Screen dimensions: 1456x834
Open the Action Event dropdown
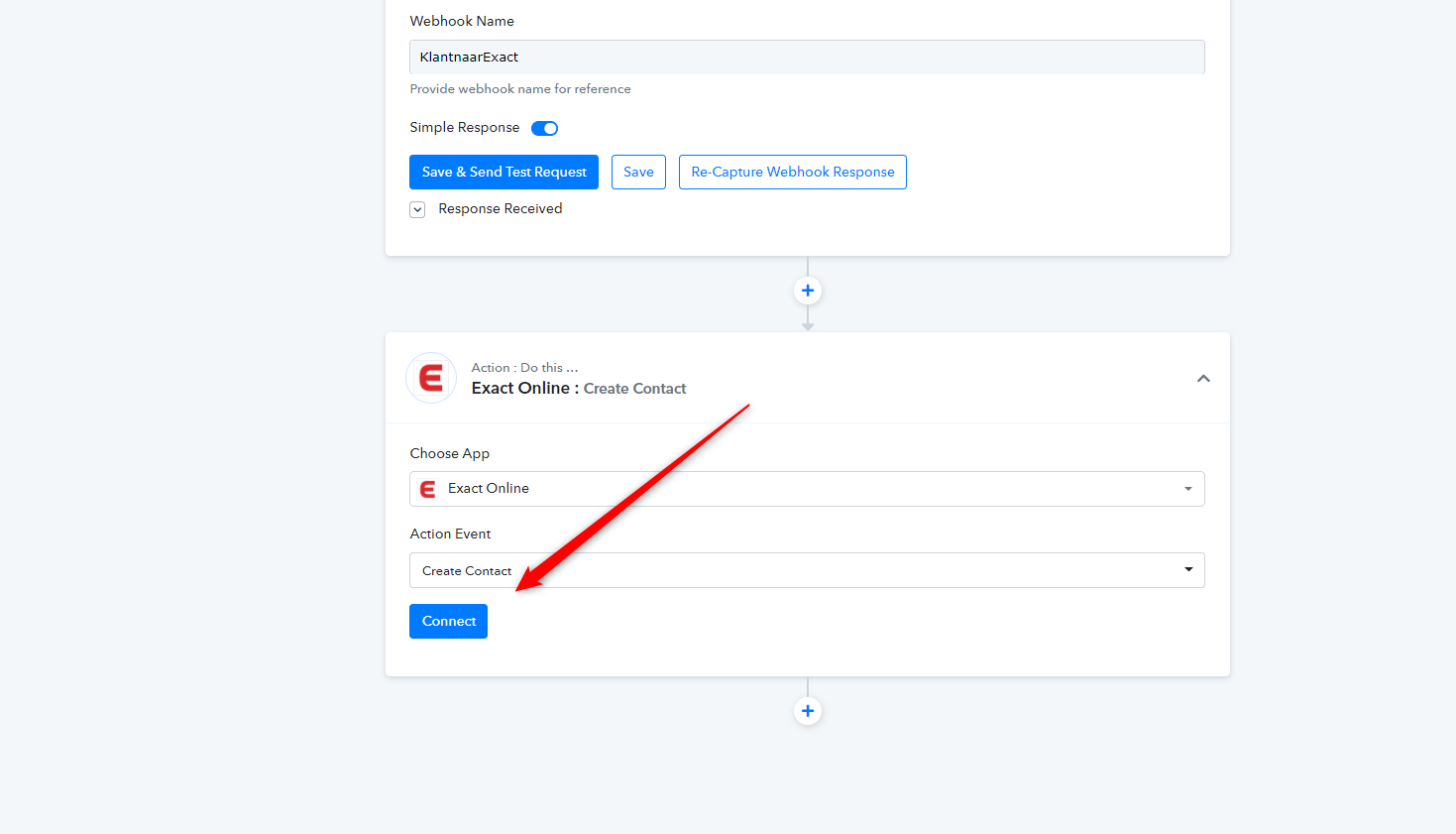click(807, 570)
